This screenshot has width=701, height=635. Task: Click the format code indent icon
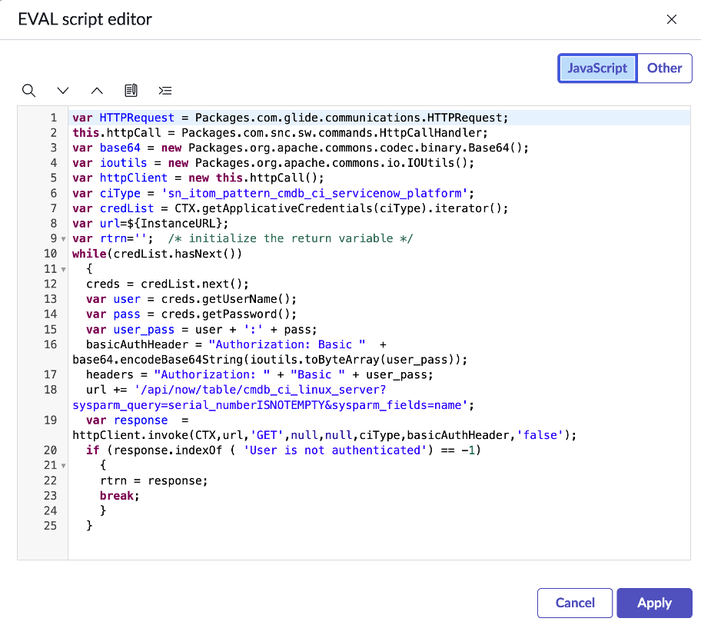165,91
